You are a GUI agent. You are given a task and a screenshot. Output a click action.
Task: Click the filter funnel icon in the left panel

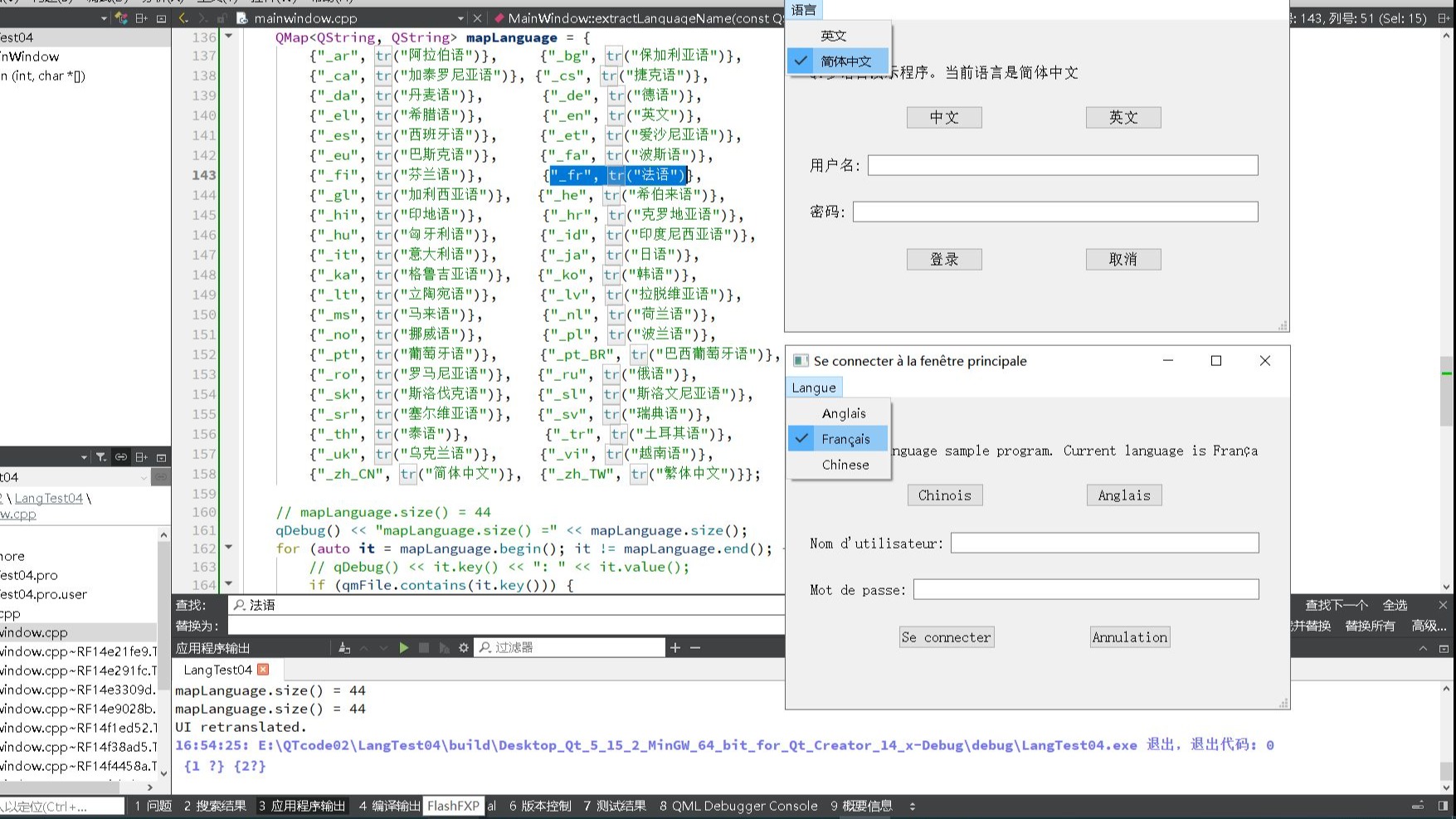(x=100, y=456)
